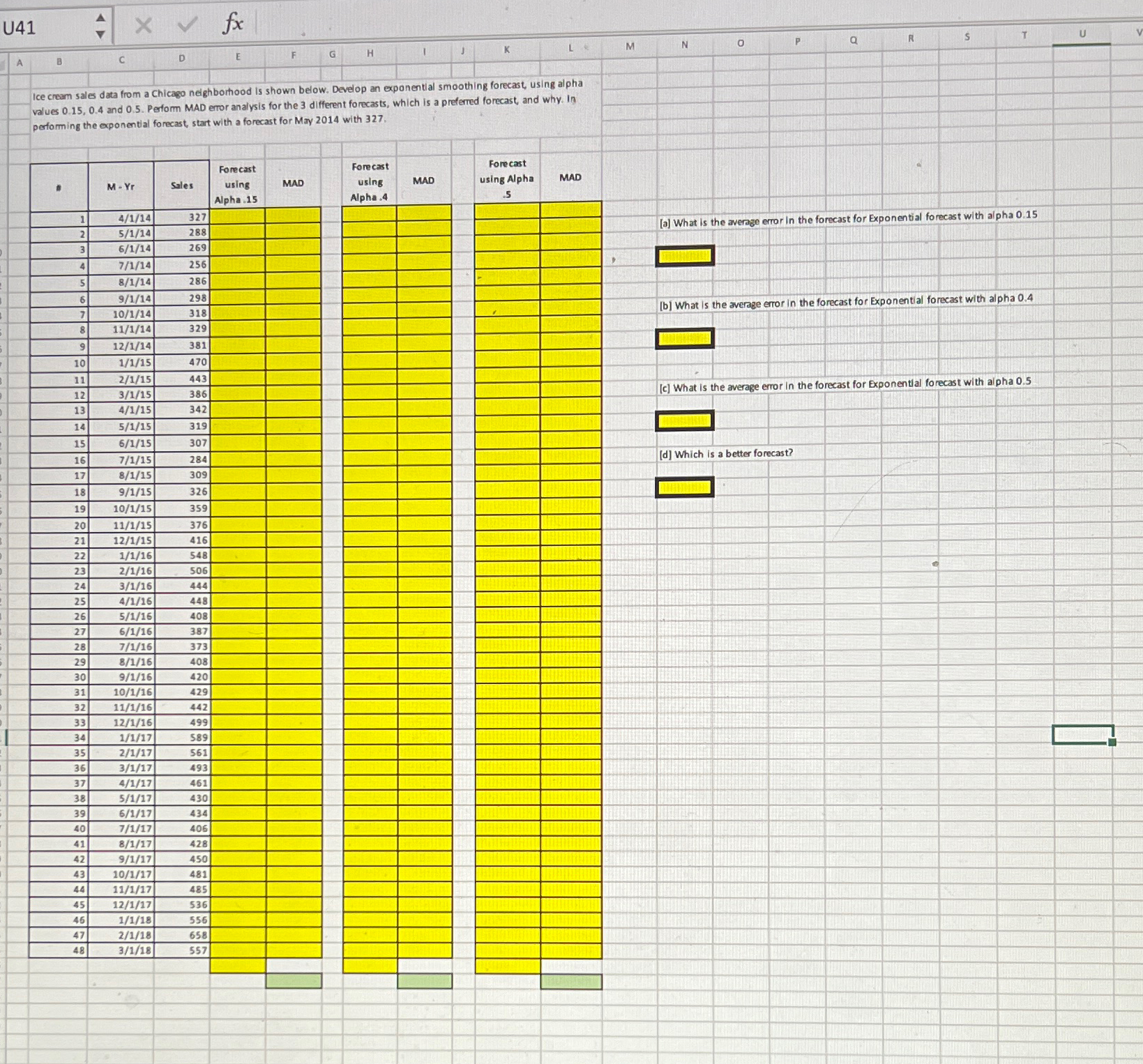Click the selected cell U41 with green outline

pyautogui.click(x=1083, y=735)
